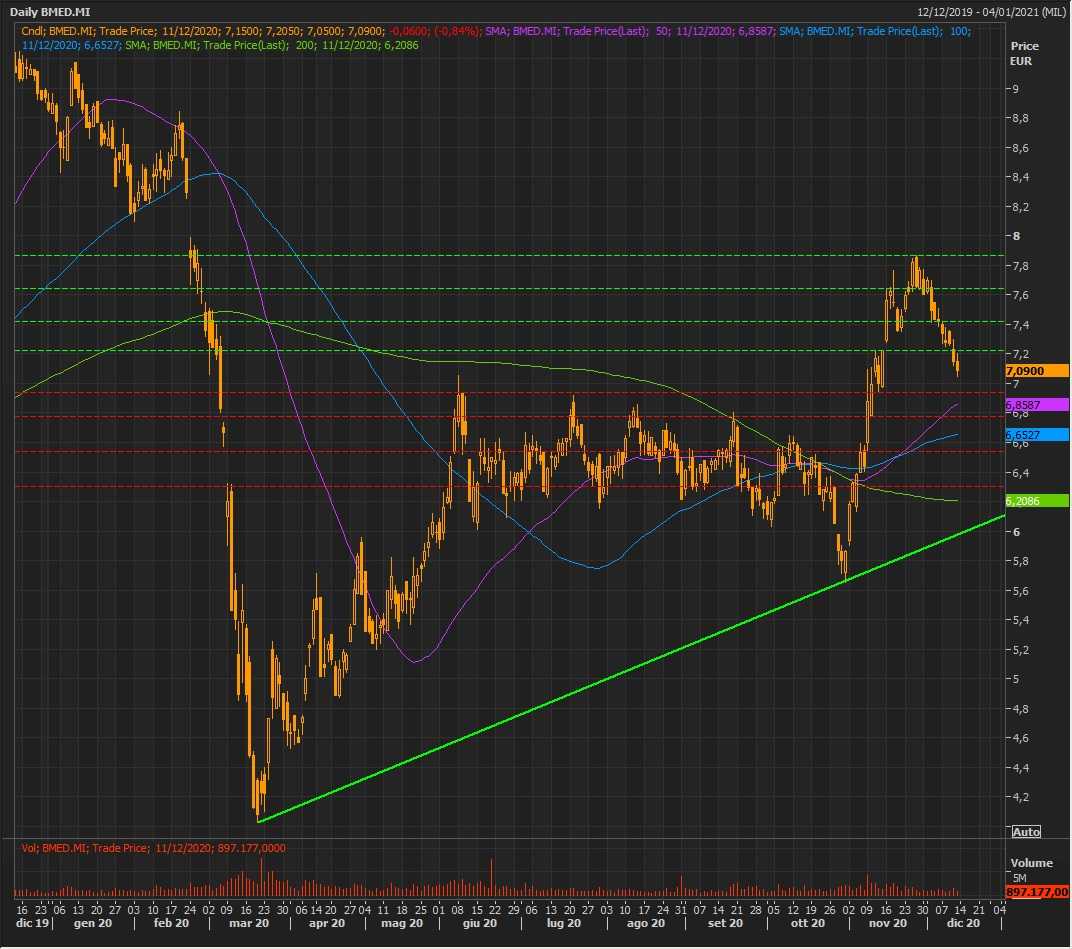Image resolution: width=1072 pixels, height=949 pixels.
Task: Click the nov 20 month label
Action: pos(887,924)
